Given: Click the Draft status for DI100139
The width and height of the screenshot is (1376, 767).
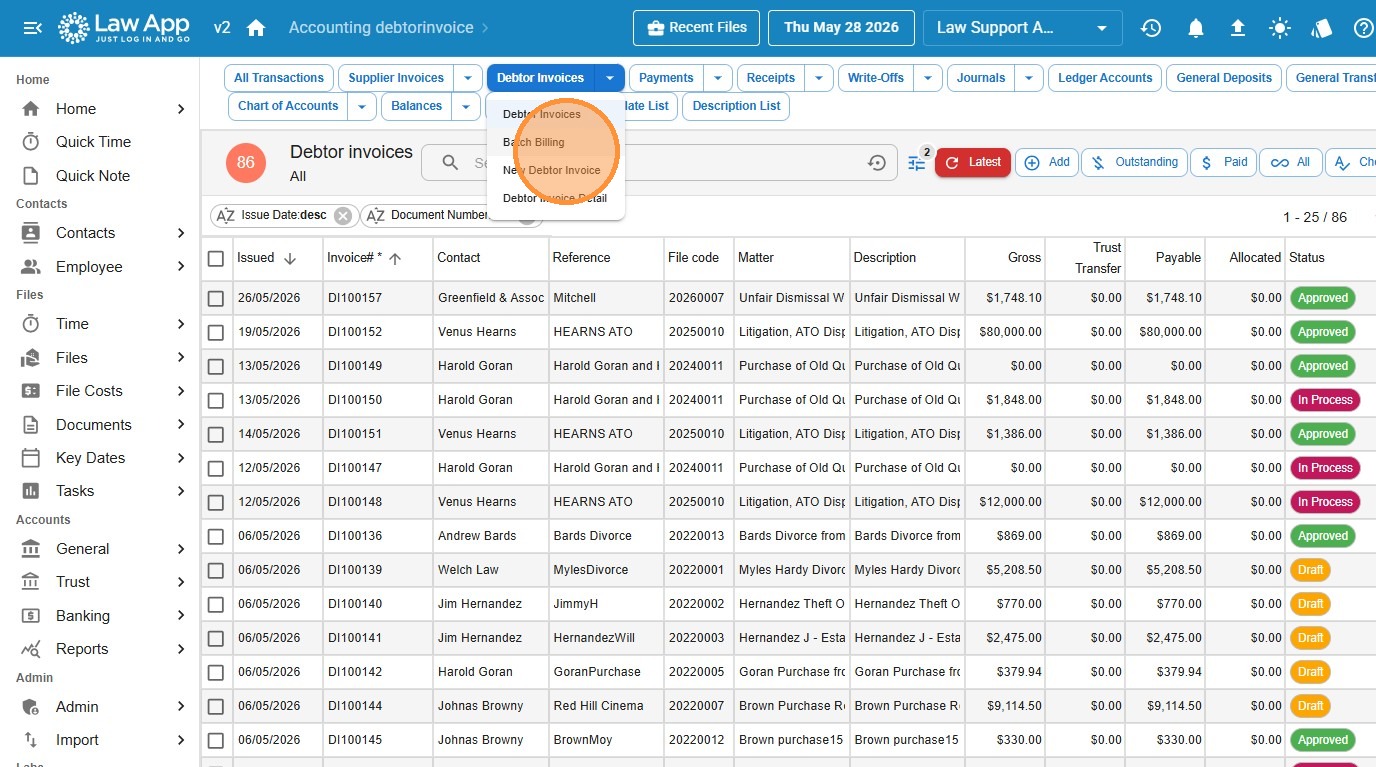Looking at the screenshot, I should (x=1311, y=570).
